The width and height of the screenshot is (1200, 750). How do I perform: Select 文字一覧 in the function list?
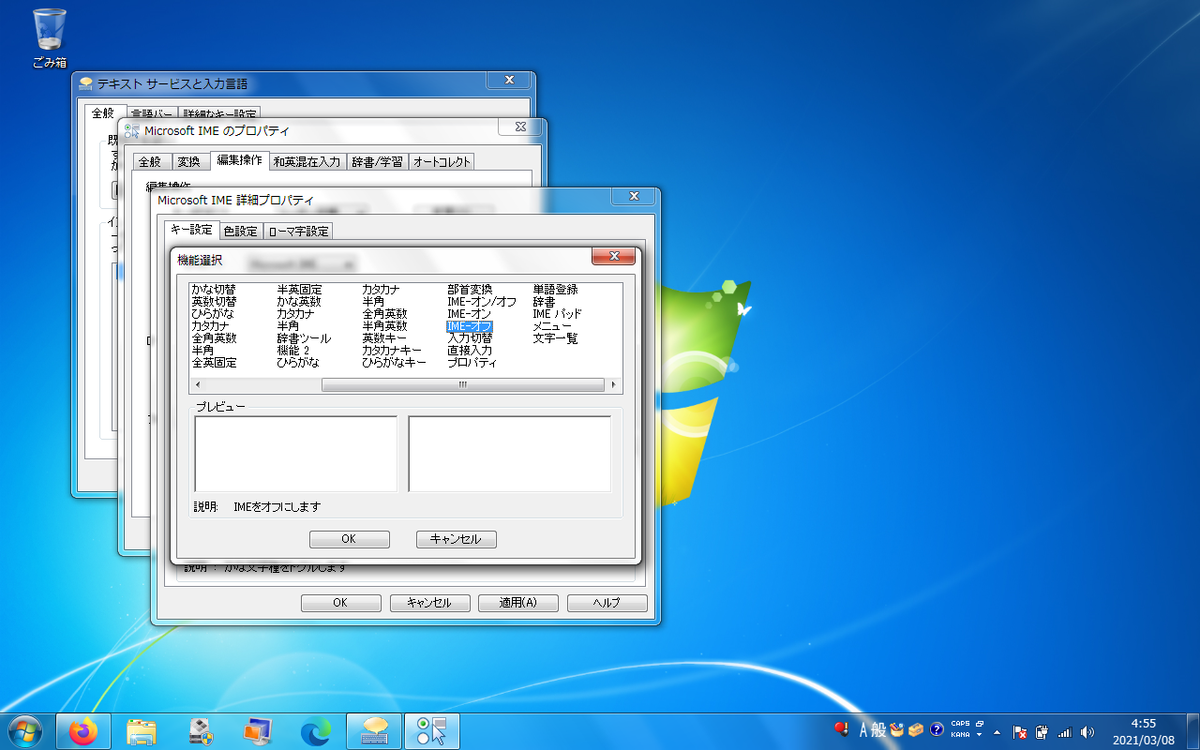[555, 339]
